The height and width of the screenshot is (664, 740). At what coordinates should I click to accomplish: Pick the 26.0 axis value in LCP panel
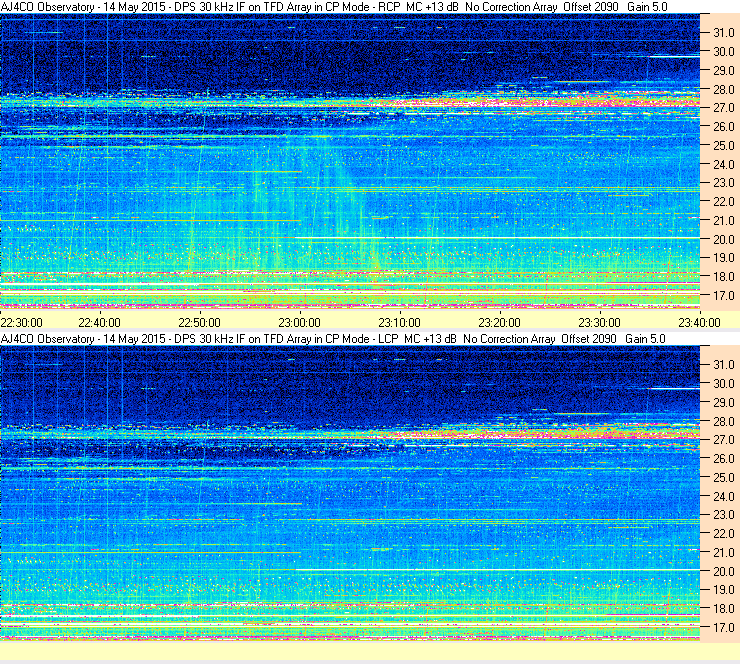click(723, 458)
